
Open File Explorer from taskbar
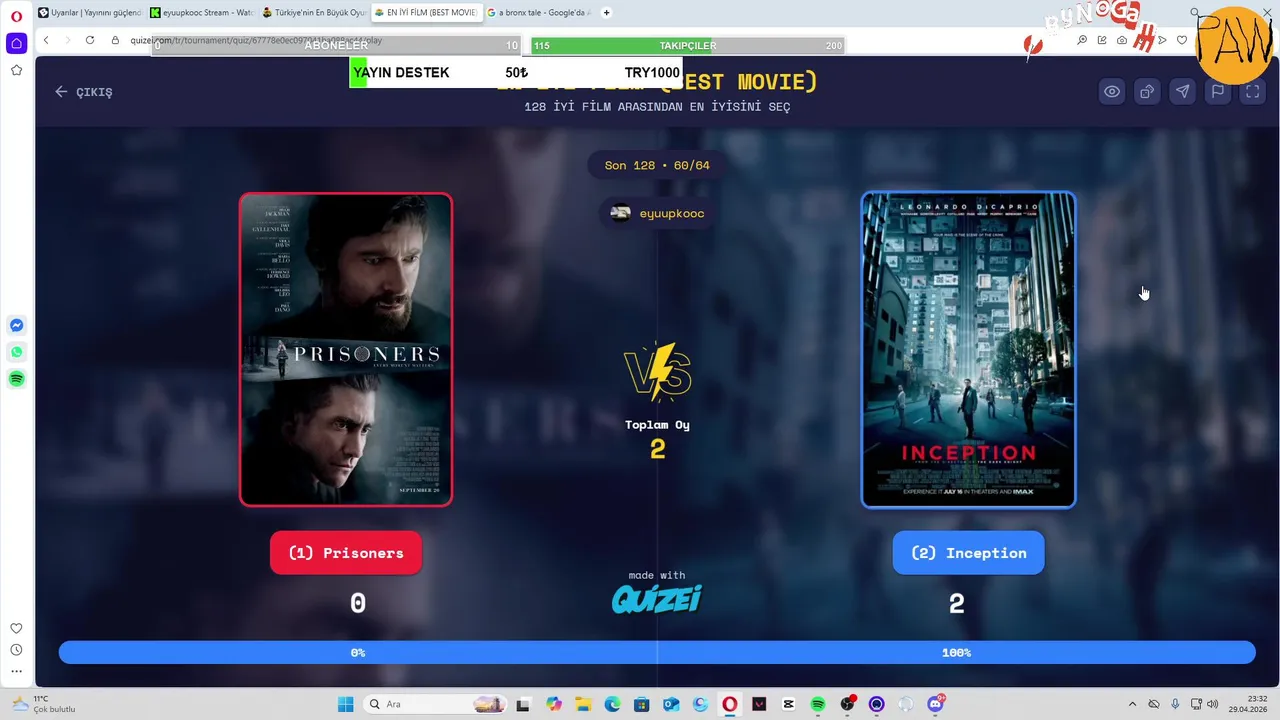(583, 704)
